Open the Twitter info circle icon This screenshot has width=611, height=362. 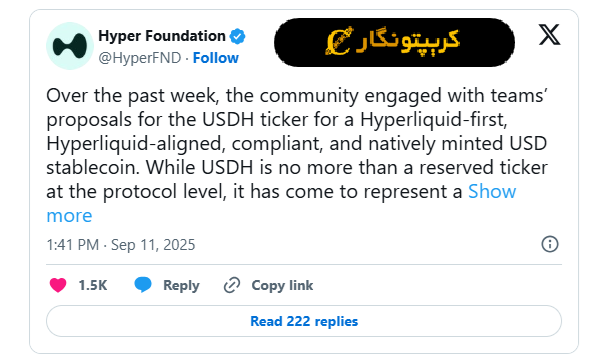pyautogui.click(x=550, y=244)
